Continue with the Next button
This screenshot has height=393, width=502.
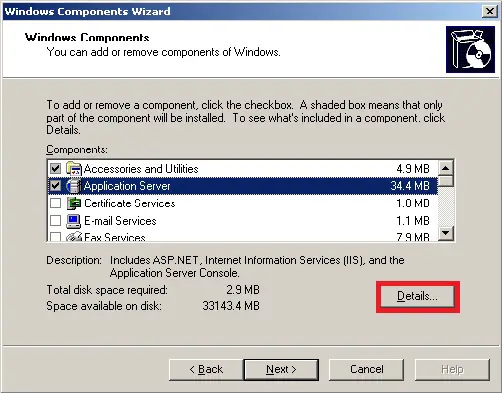pyautogui.click(x=281, y=369)
